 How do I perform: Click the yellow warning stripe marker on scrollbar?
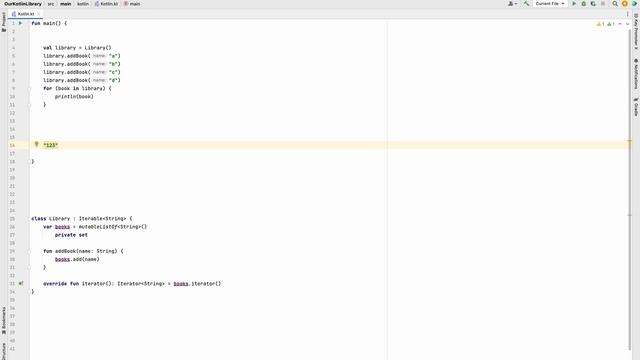(630, 142)
